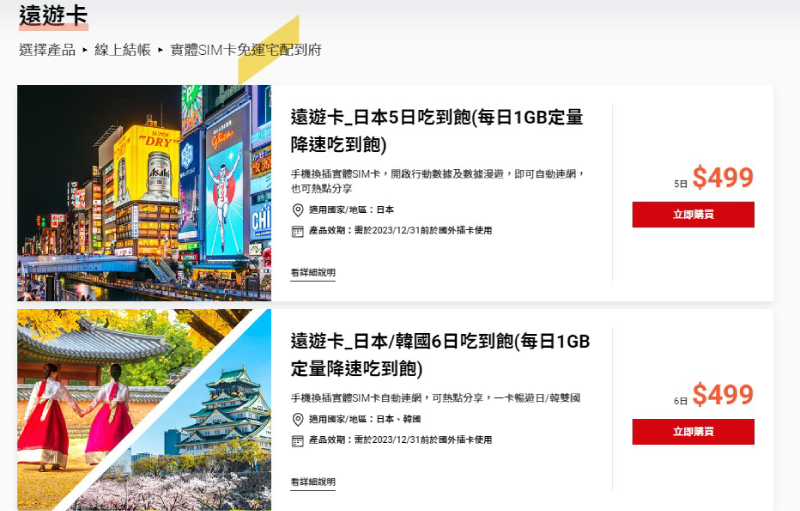Image resolution: width=800 pixels, height=511 pixels.
Task: Click the $499 price of the 5-day plan
Action: [x=722, y=177]
